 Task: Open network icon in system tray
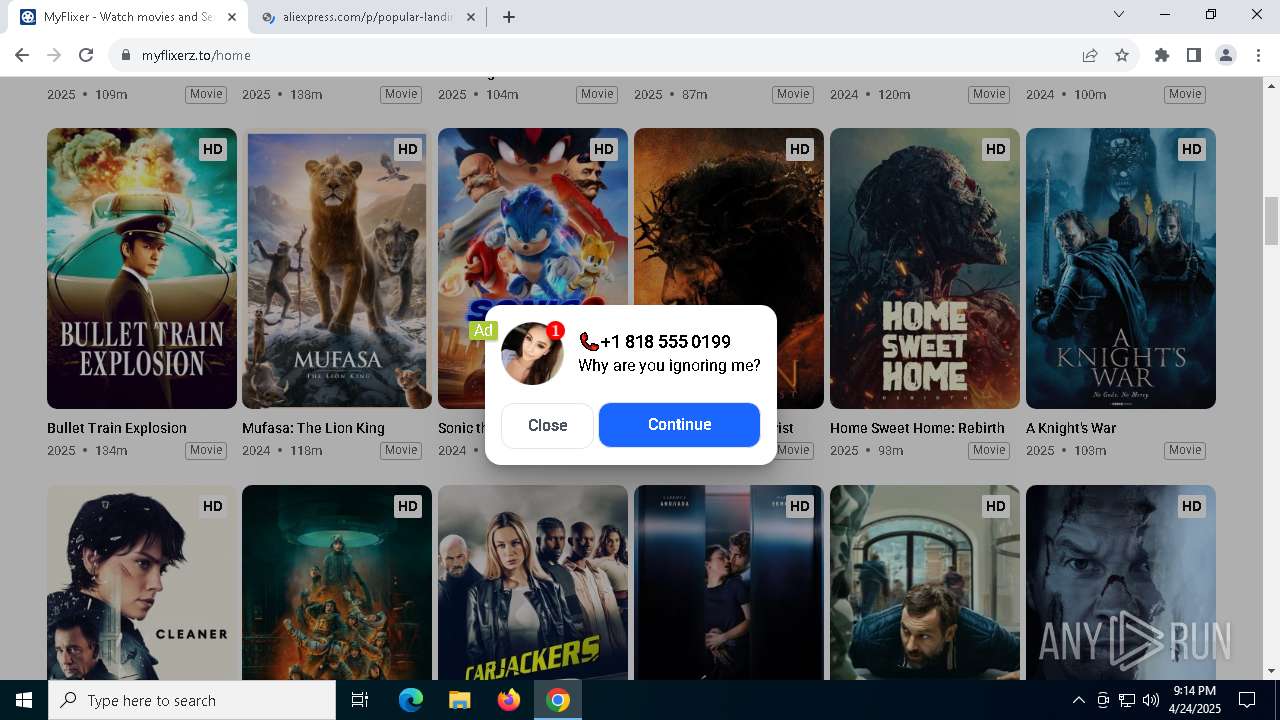tap(1127, 700)
